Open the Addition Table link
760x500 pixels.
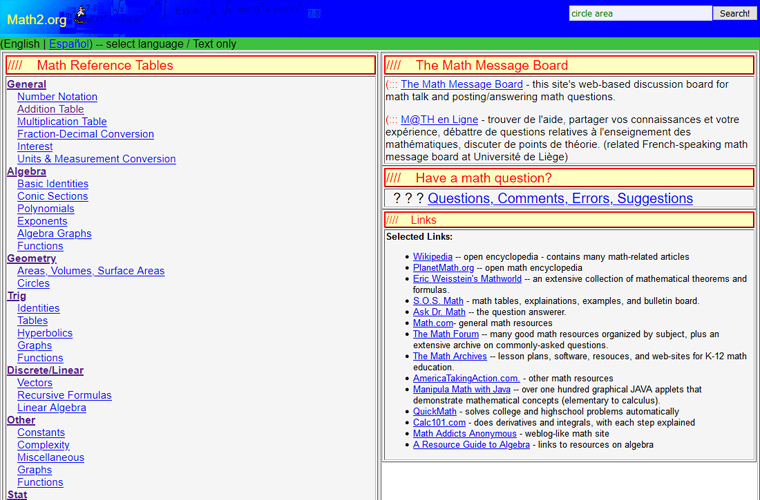pos(50,109)
